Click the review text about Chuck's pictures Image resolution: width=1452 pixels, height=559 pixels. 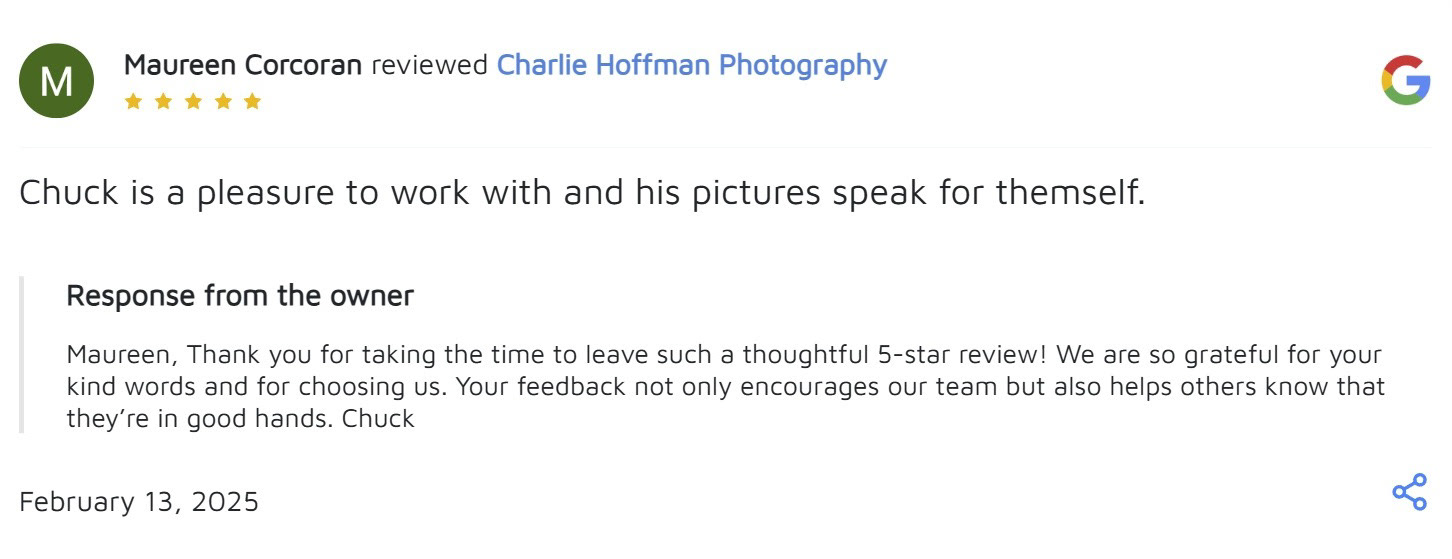(581, 192)
